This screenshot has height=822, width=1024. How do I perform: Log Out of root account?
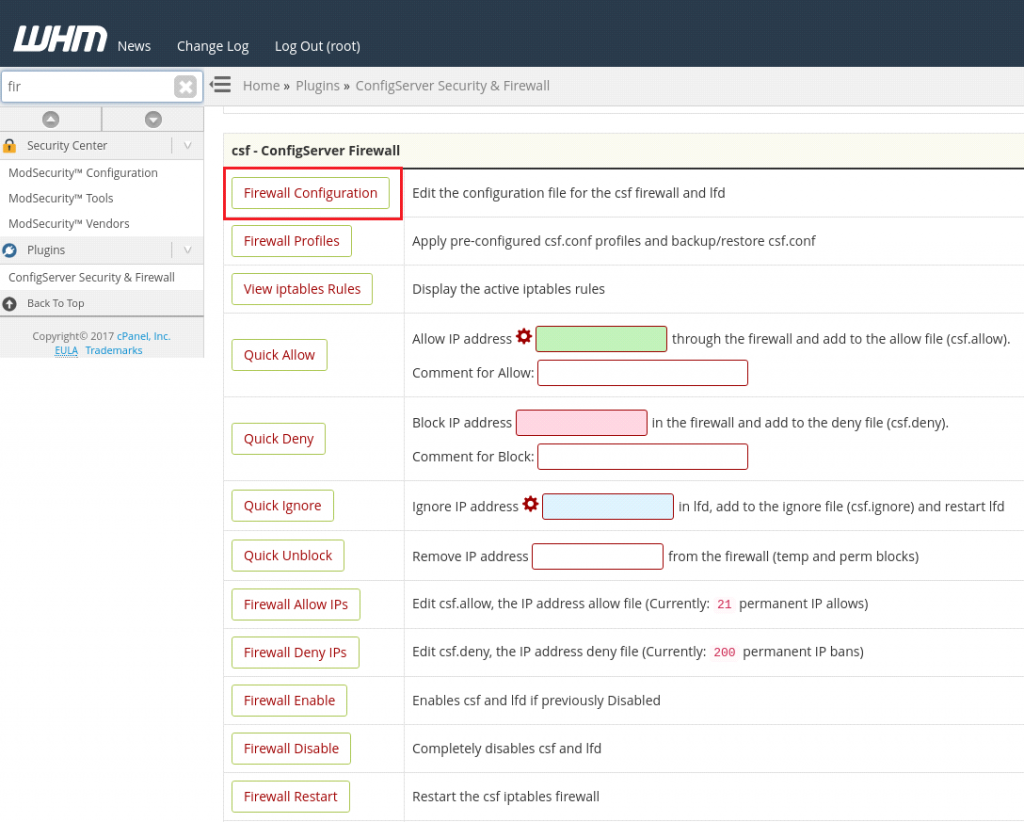[x=317, y=46]
